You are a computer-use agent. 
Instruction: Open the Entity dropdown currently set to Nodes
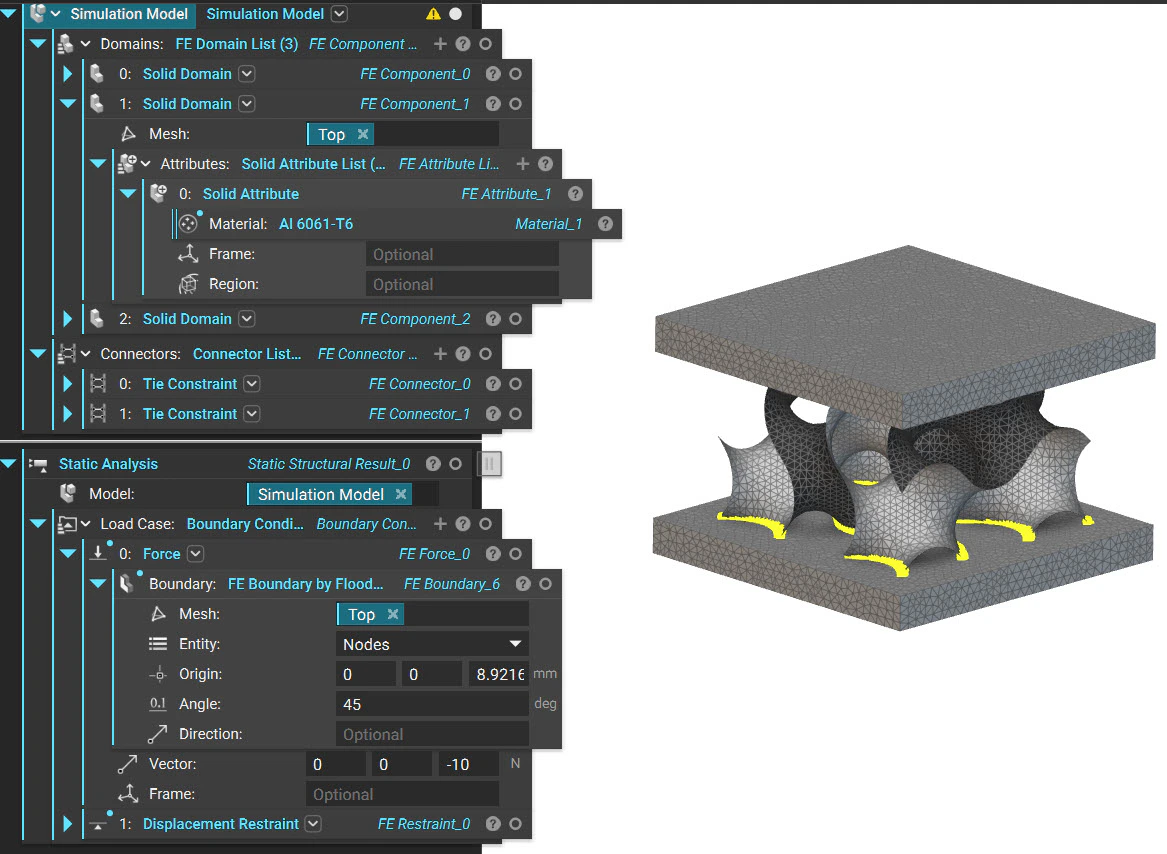(x=431, y=643)
